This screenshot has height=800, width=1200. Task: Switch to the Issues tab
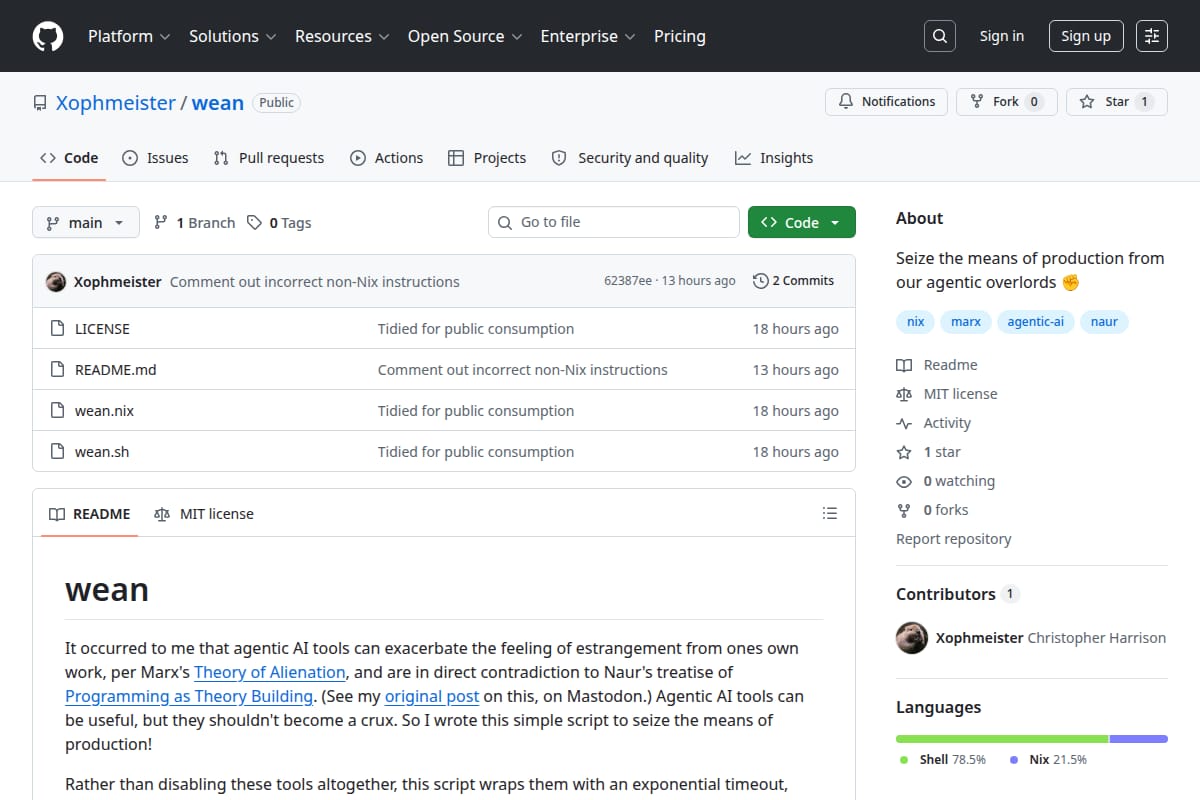(x=155, y=158)
